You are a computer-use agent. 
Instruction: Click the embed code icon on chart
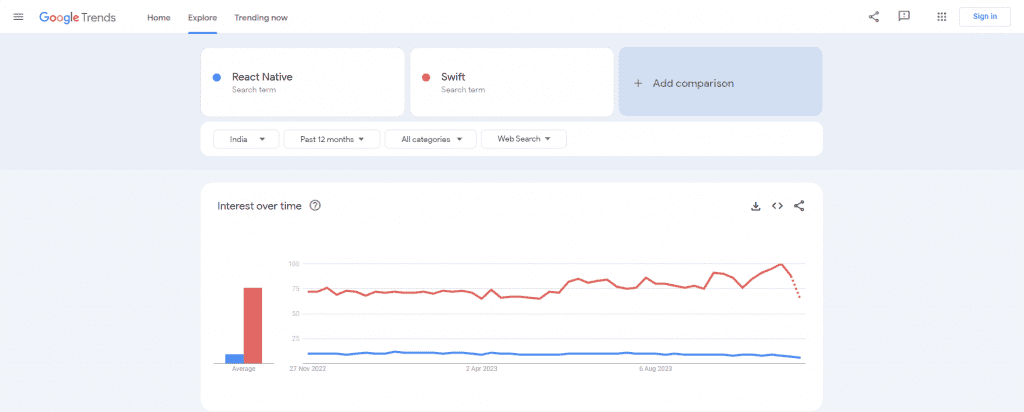point(777,206)
